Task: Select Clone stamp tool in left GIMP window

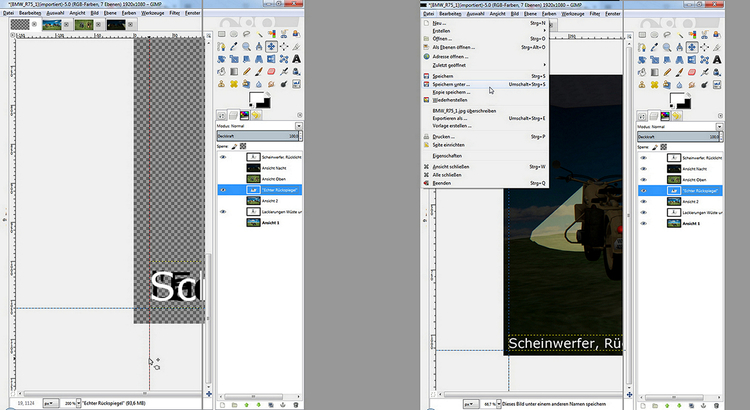Action: [221, 84]
